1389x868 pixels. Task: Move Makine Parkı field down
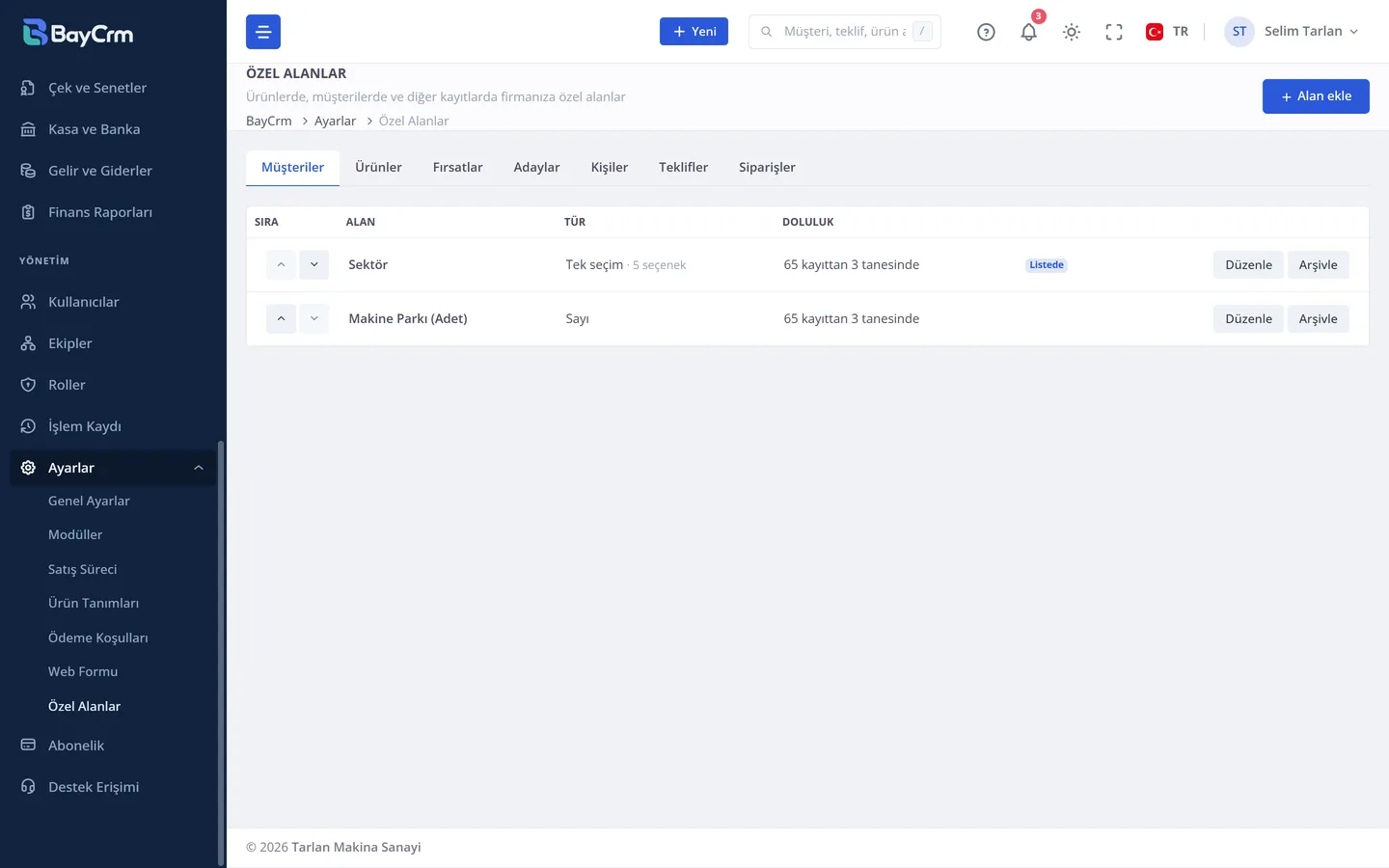pyautogui.click(x=313, y=318)
